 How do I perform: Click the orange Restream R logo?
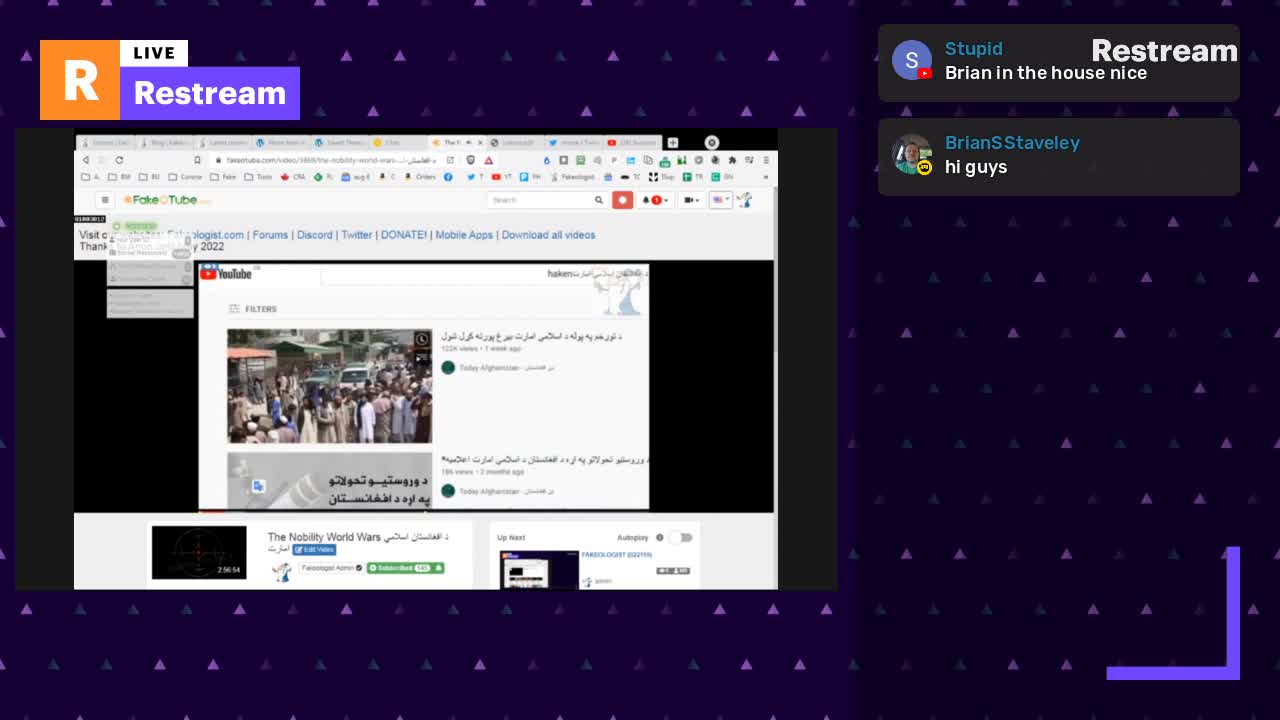point(80,80)
